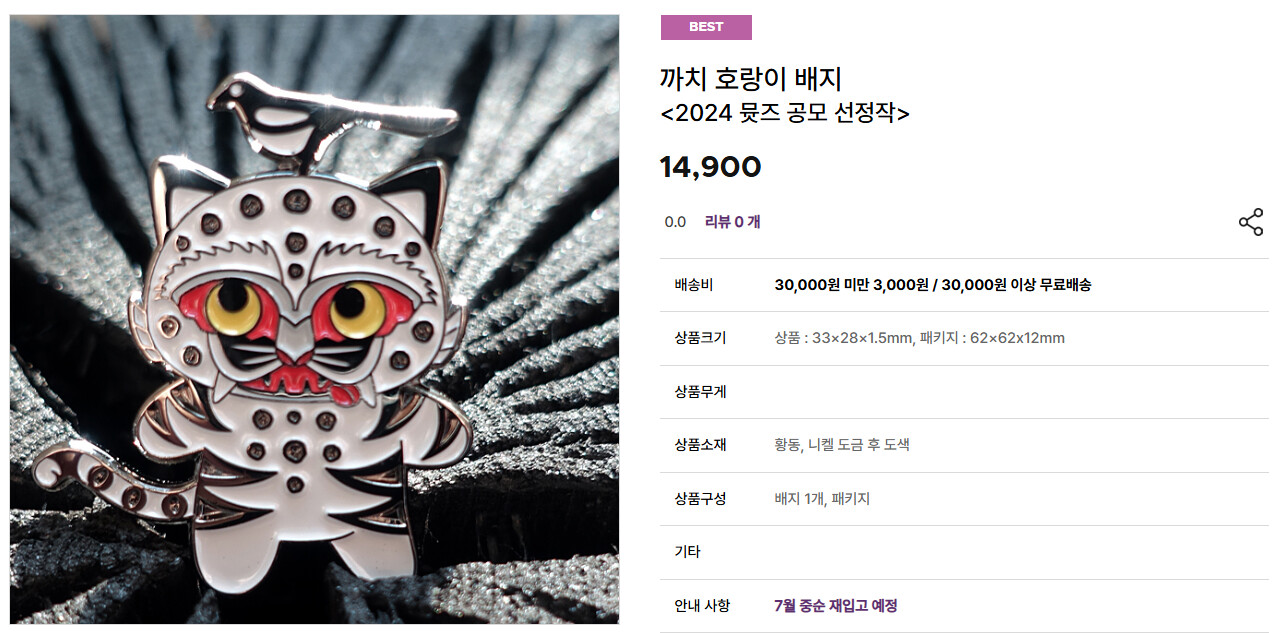Click the price 14,900

[x=710, y=167]
